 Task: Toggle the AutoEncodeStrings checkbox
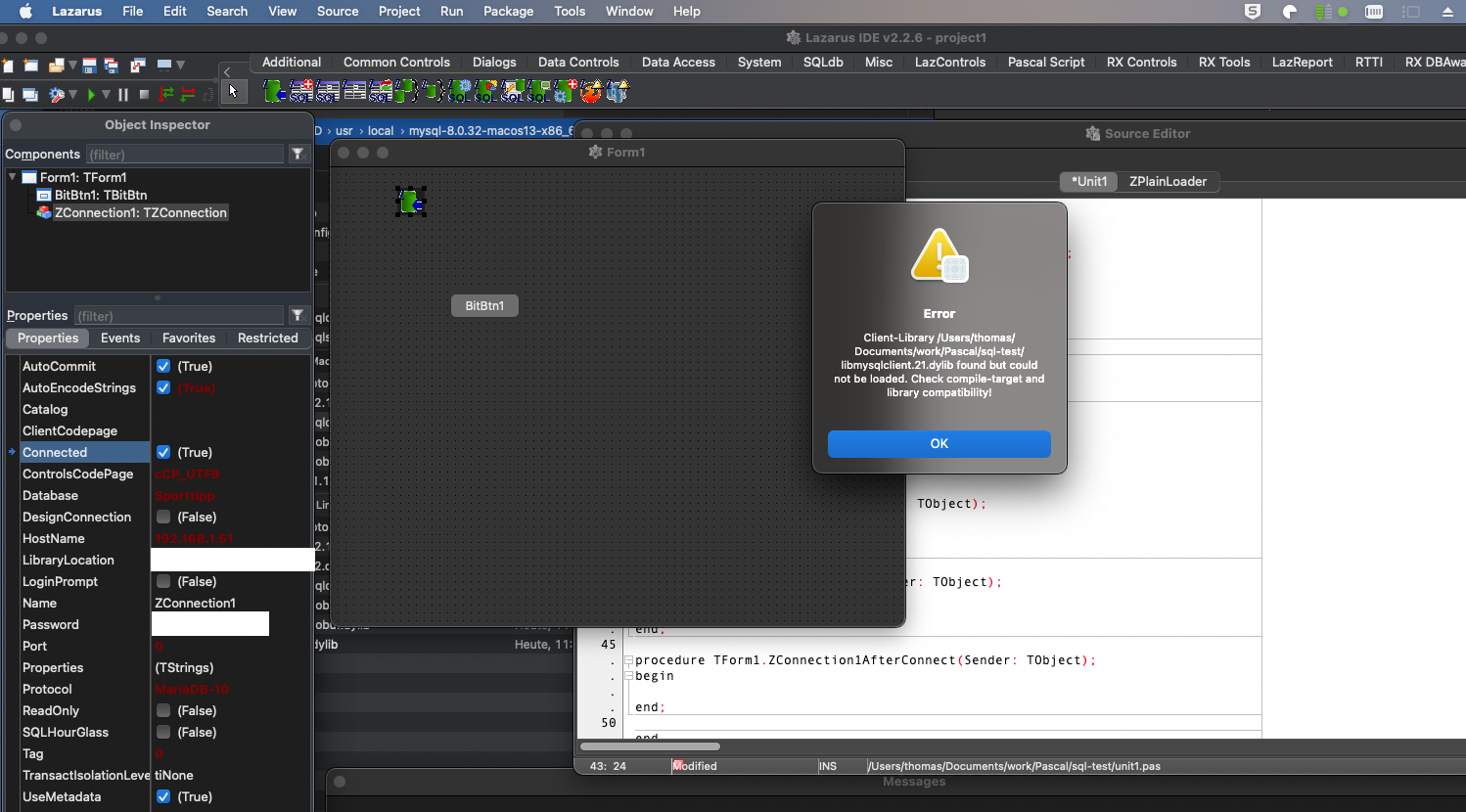163,387
